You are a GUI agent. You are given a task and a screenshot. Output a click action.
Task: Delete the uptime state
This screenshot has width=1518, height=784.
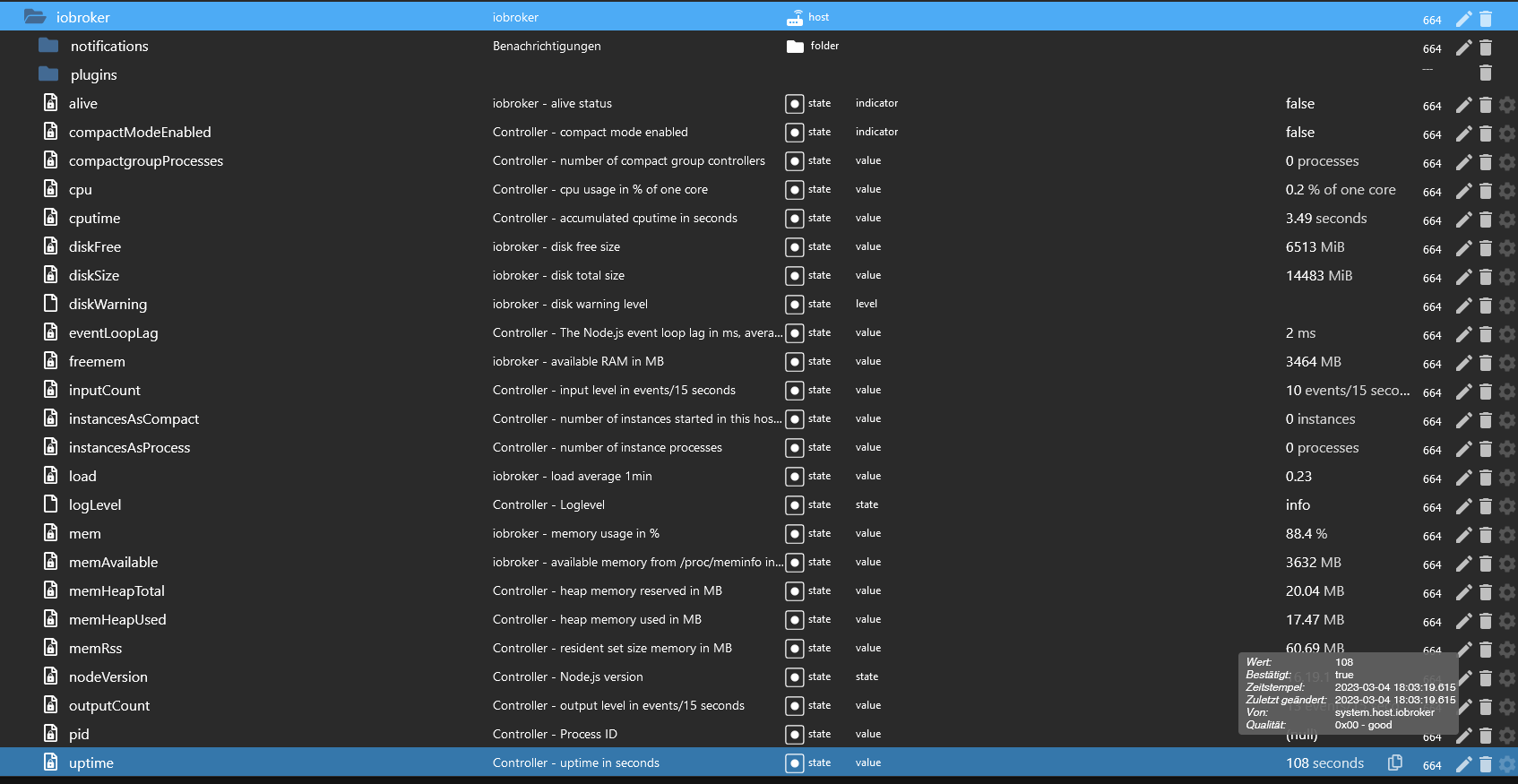[1486, 764]
